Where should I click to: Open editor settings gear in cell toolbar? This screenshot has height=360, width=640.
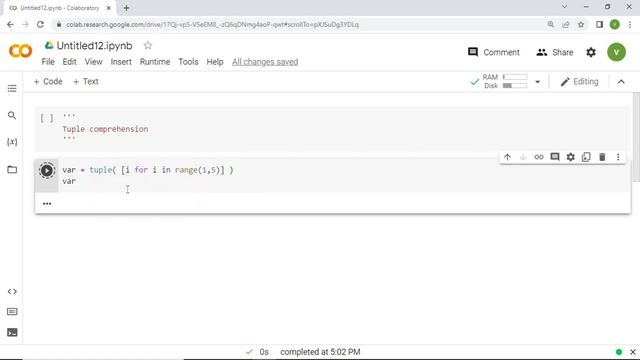[x=571, y=157]
